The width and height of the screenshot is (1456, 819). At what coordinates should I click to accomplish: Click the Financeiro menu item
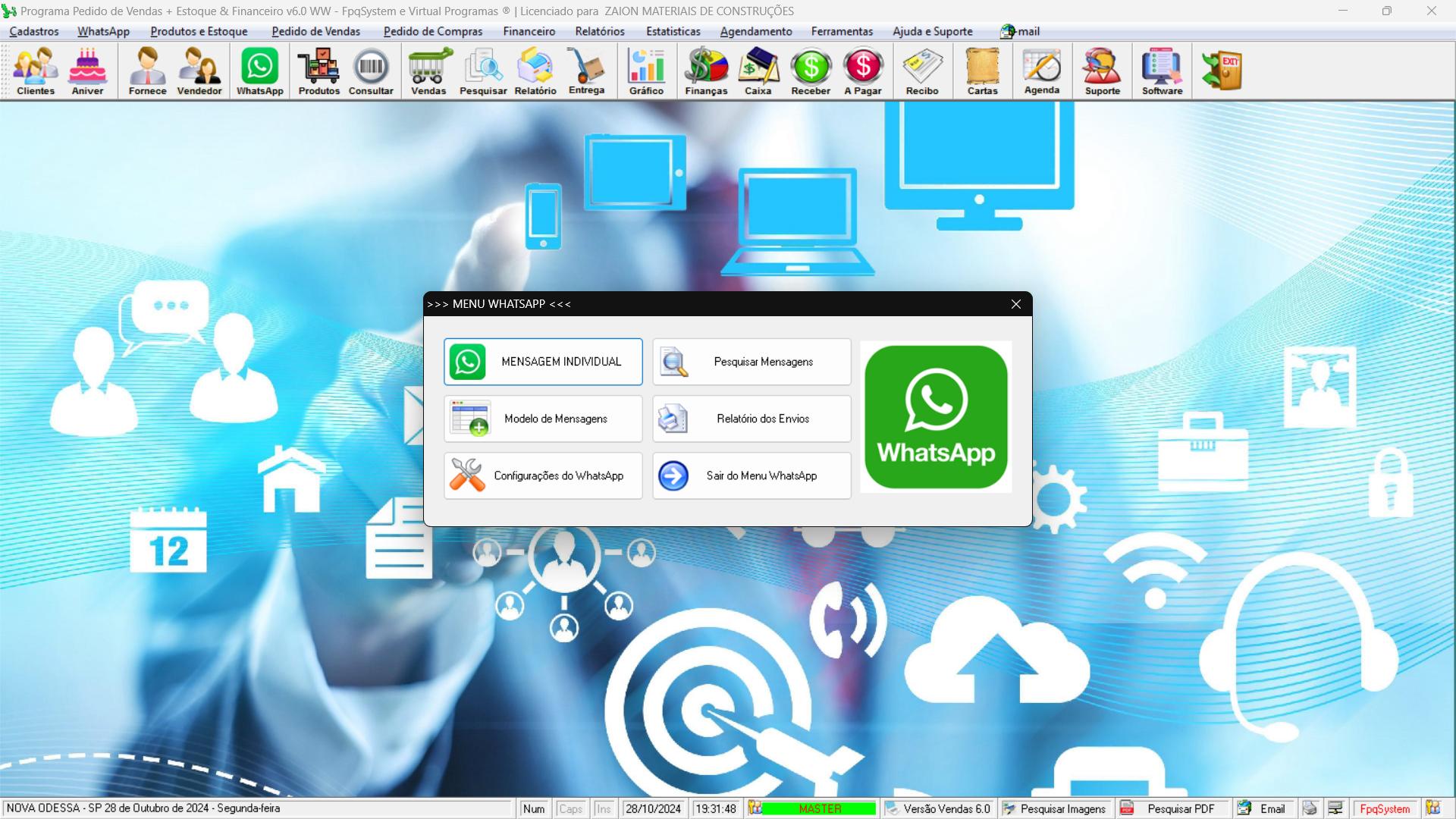(x=529, y=31)
